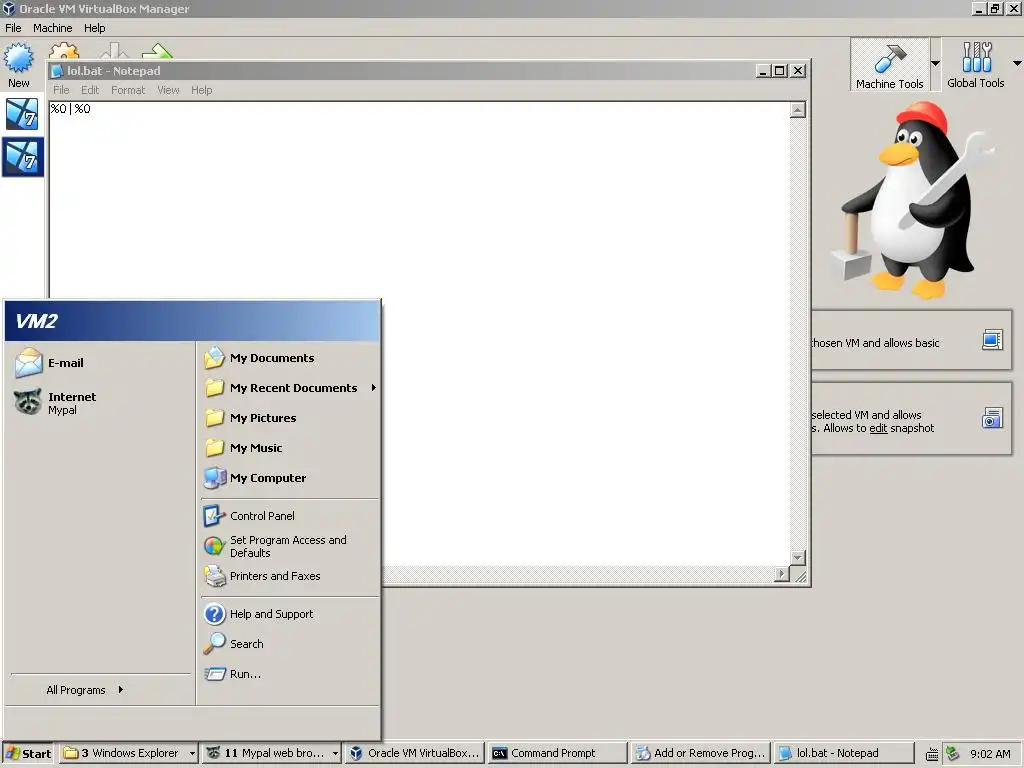The height and width of the screenshot is (768, 1024).
Task: Click inside the Notepad text area
Action: (419, 333)
